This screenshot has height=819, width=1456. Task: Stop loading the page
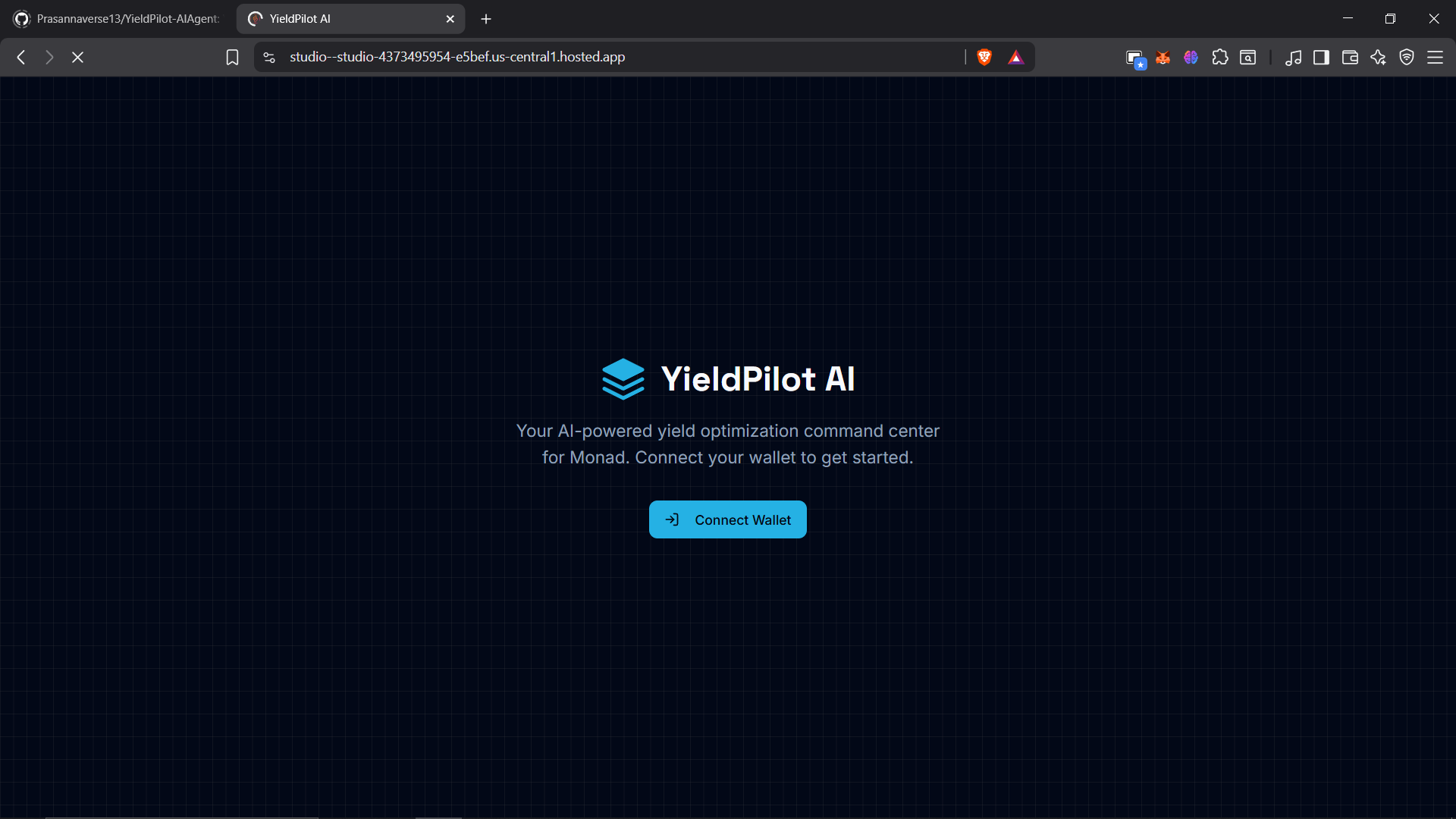pos(77,57)
